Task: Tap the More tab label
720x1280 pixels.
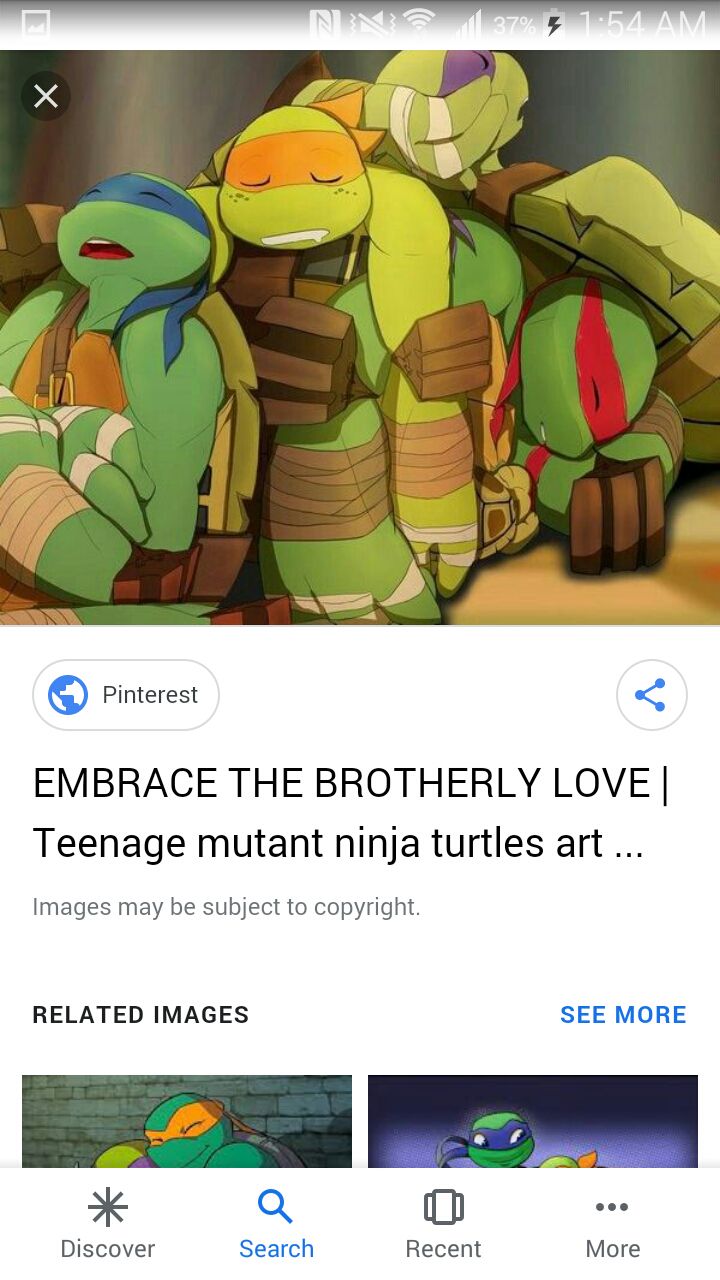Action: point(613,1249)
